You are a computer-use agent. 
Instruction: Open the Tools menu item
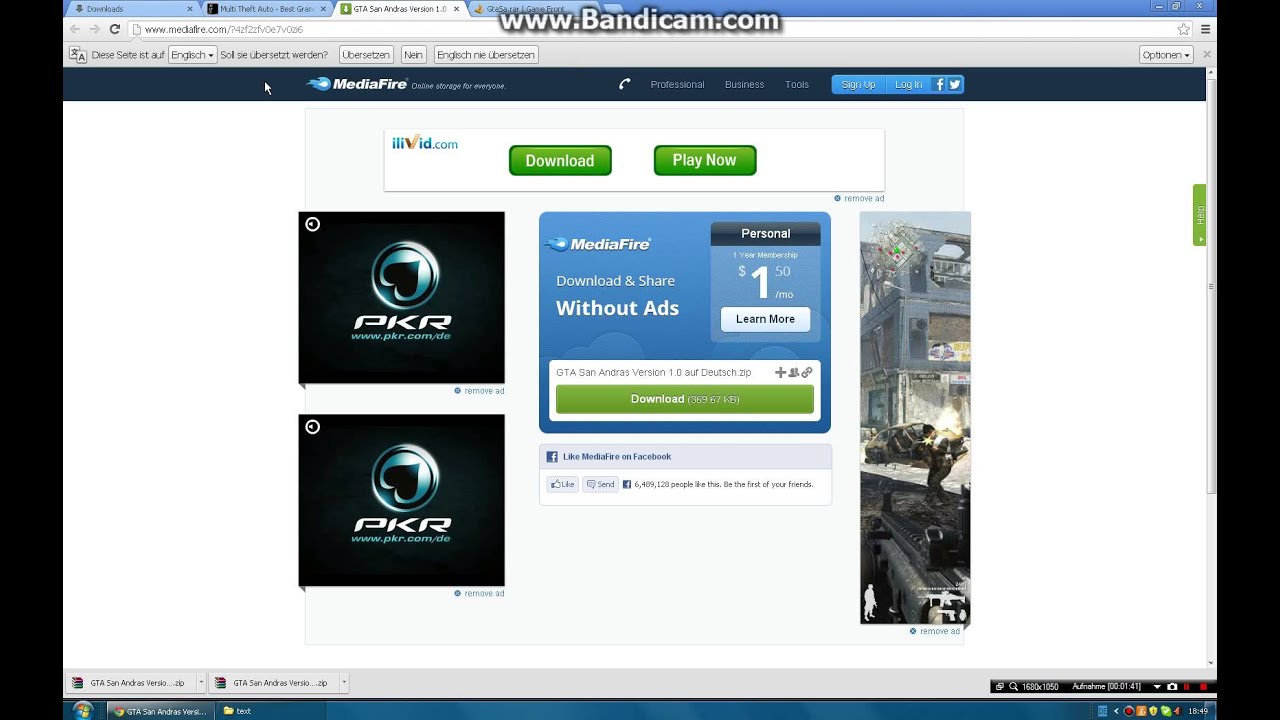797,84
